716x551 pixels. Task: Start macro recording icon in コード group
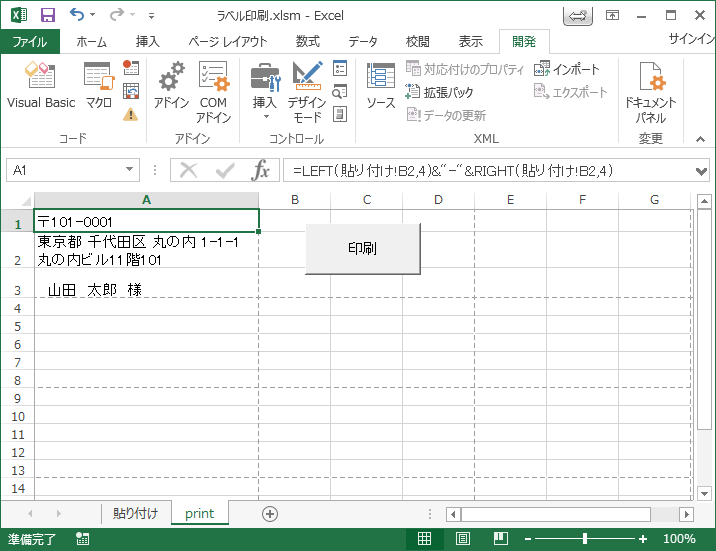pos(131,68)
